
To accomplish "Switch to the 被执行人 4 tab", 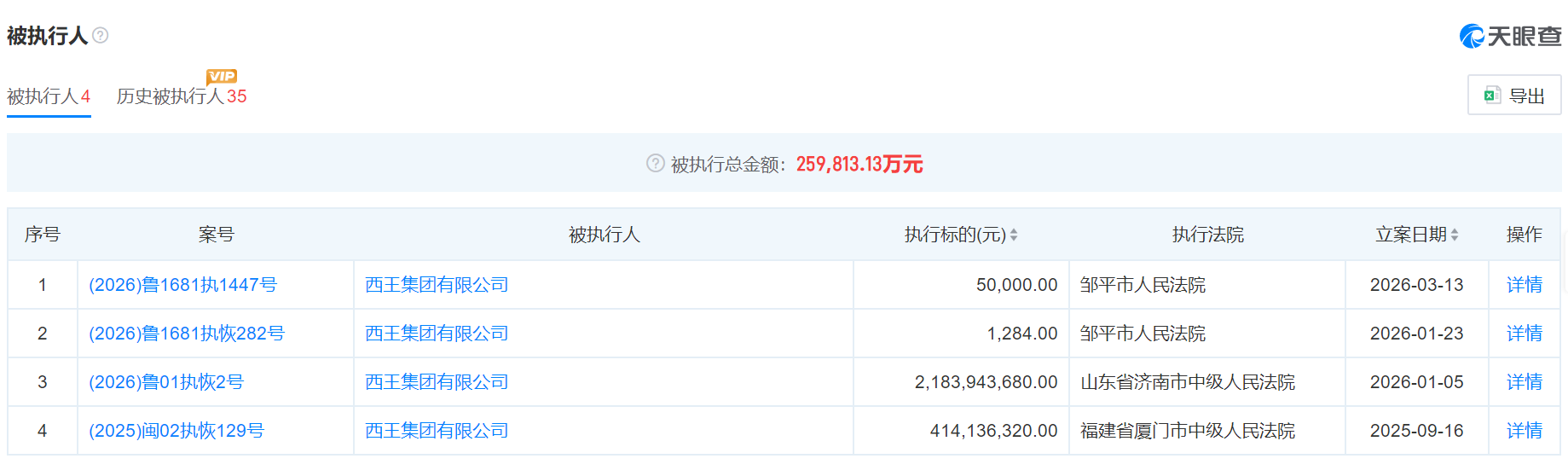I will click(49, 96).
